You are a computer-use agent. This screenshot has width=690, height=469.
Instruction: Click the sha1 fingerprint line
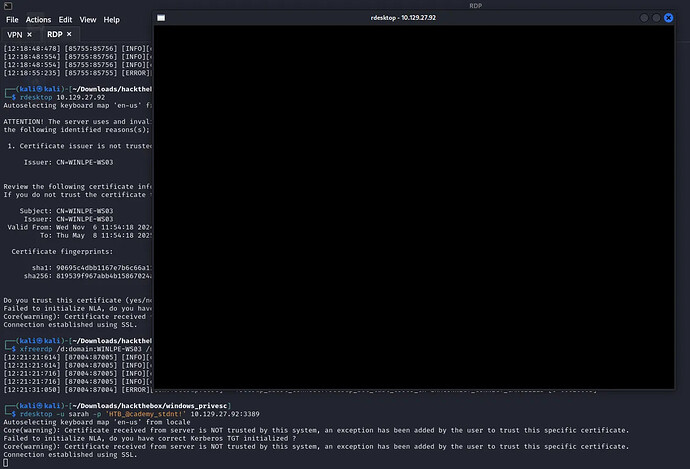(92, 267)
